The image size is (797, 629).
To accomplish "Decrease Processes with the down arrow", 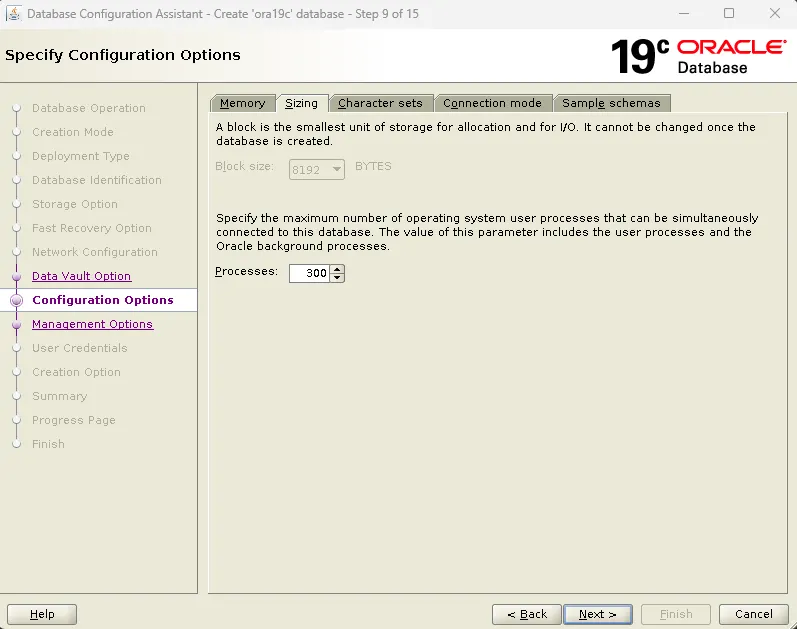I will pos(337,278).
